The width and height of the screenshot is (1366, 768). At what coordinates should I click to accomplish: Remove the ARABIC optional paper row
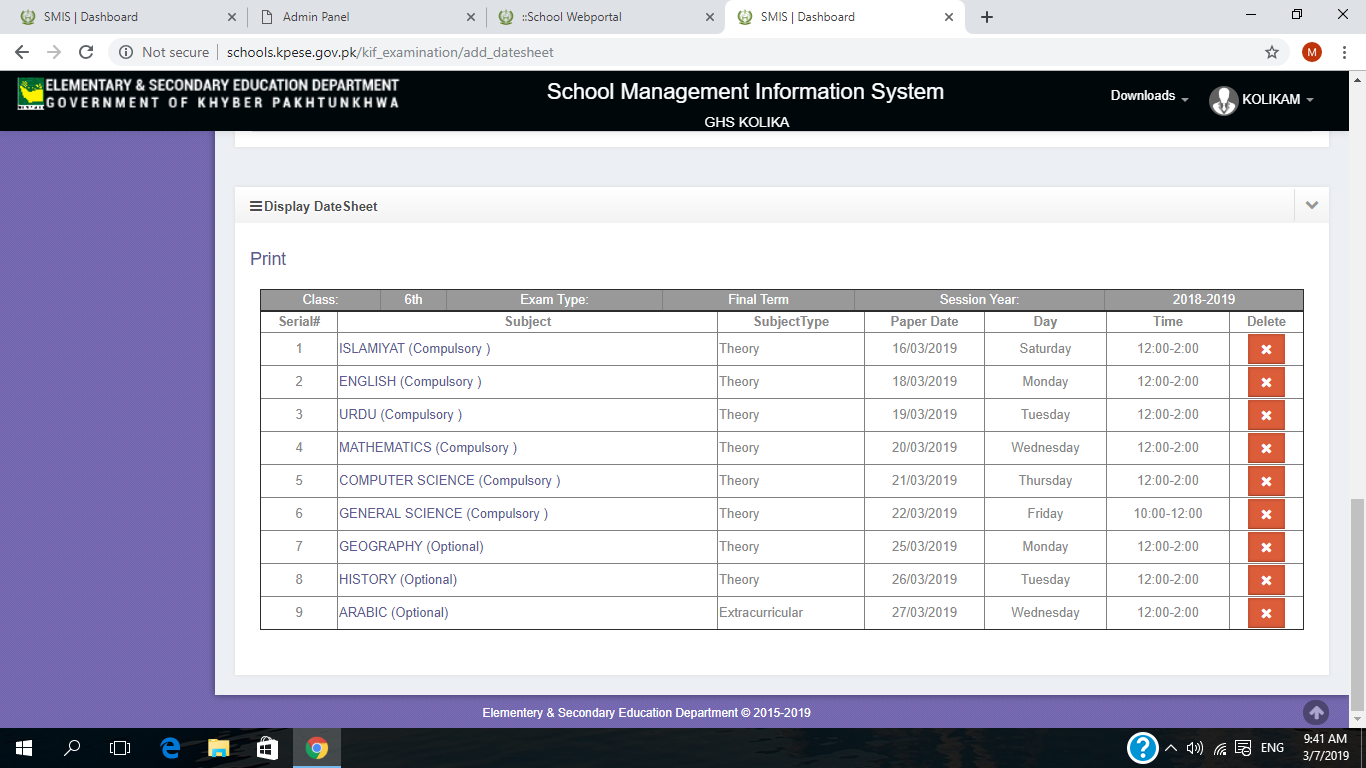pos(1266,613)
